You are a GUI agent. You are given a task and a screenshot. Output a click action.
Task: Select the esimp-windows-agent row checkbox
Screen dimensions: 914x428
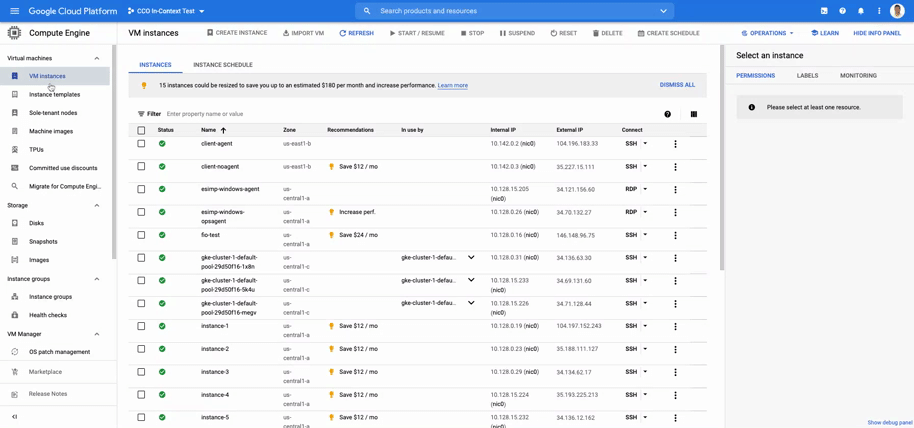(x=141, y=189)
